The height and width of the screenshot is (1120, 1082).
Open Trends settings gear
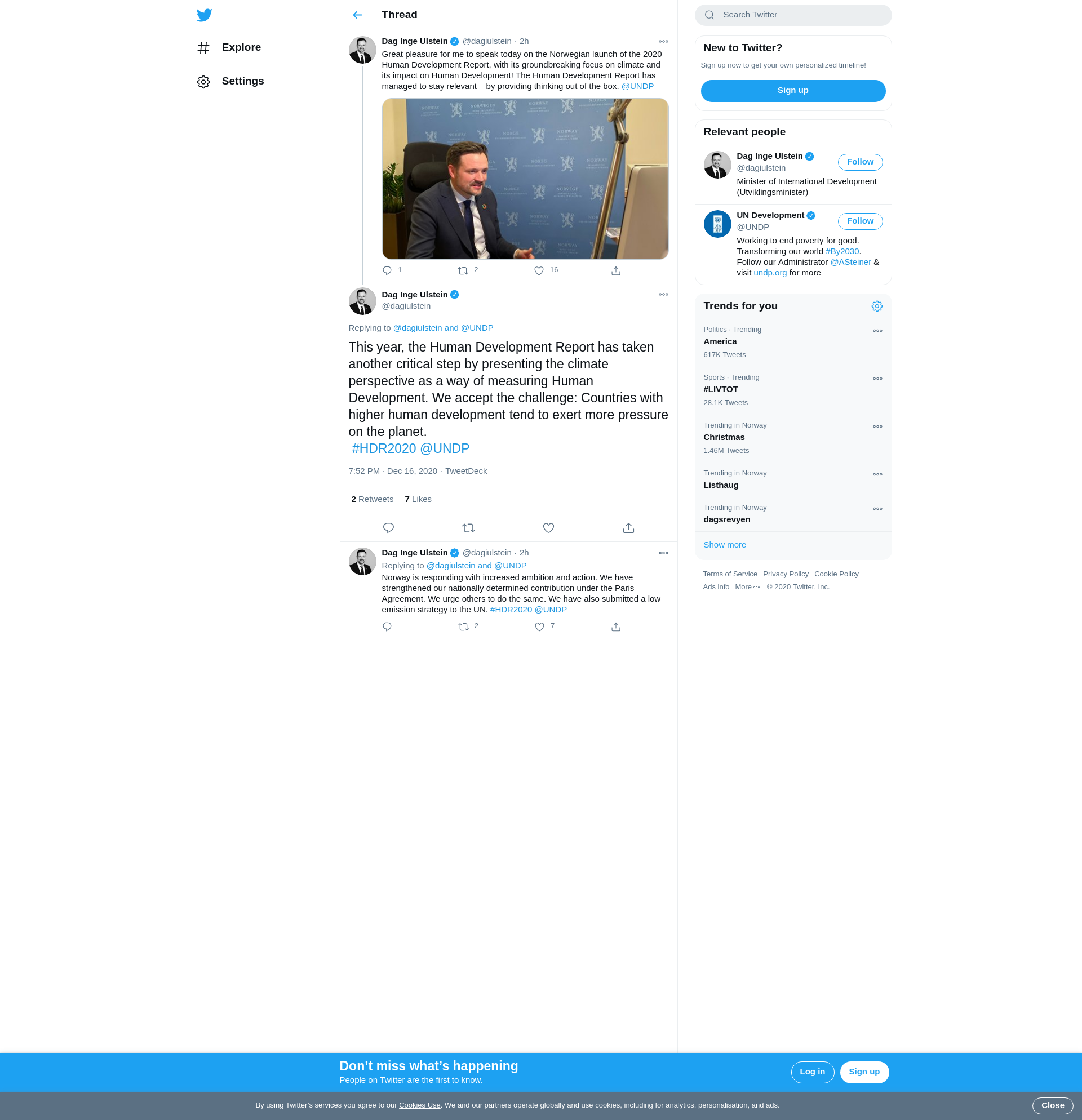point(876,306)
